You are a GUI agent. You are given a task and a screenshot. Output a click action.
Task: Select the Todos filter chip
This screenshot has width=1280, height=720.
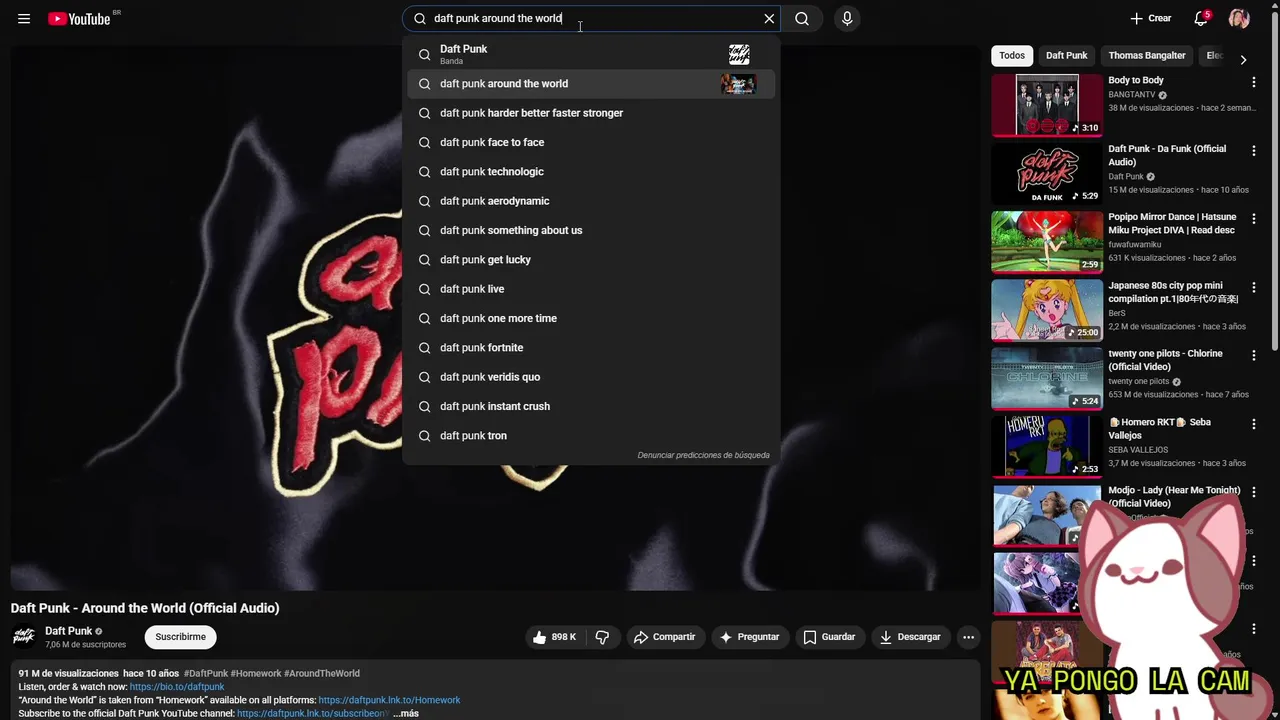[x=1012, y=56]
